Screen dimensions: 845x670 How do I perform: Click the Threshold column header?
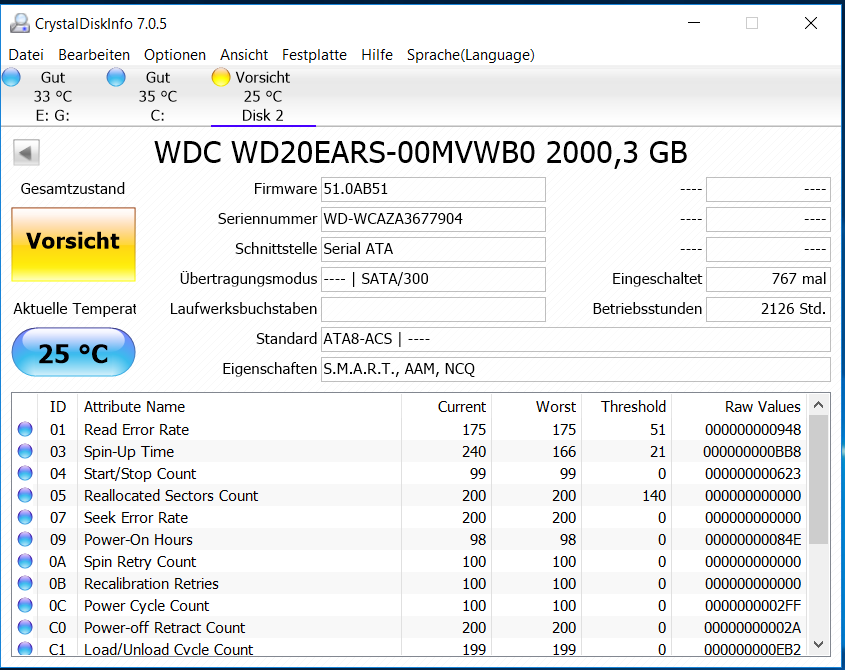point(626,406)
